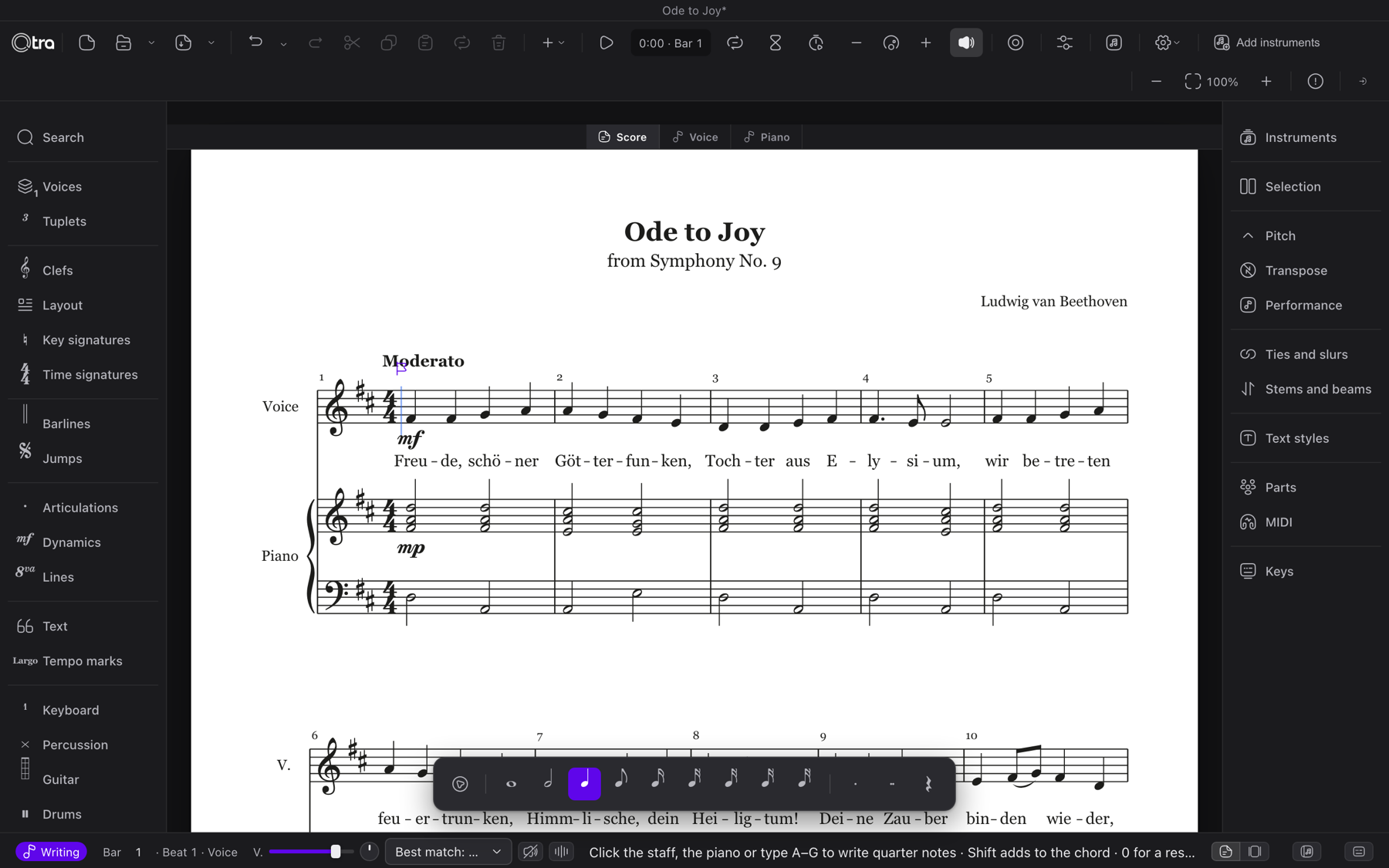Viewport: 1389px width, 868px height.
Task: Start playback with the play button
Action: (607, 43)
